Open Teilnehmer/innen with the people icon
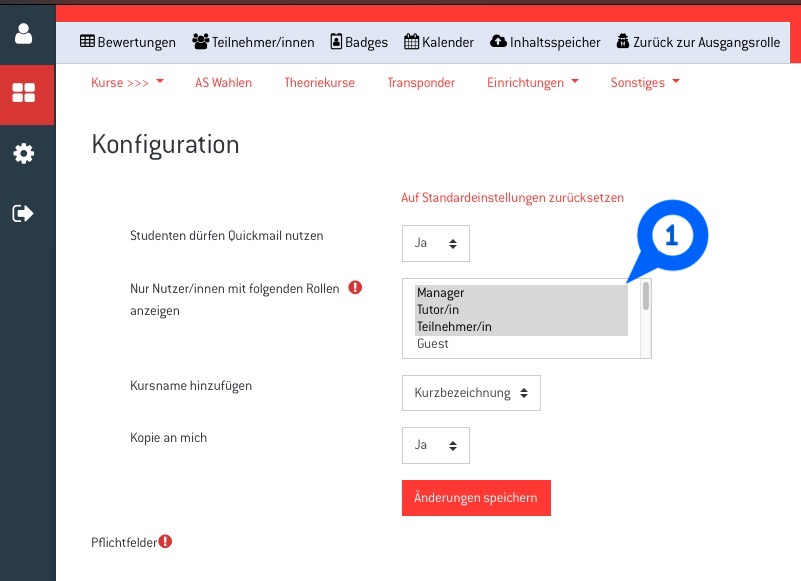Screen dimensions: 801x581 [x=253, y=42]
